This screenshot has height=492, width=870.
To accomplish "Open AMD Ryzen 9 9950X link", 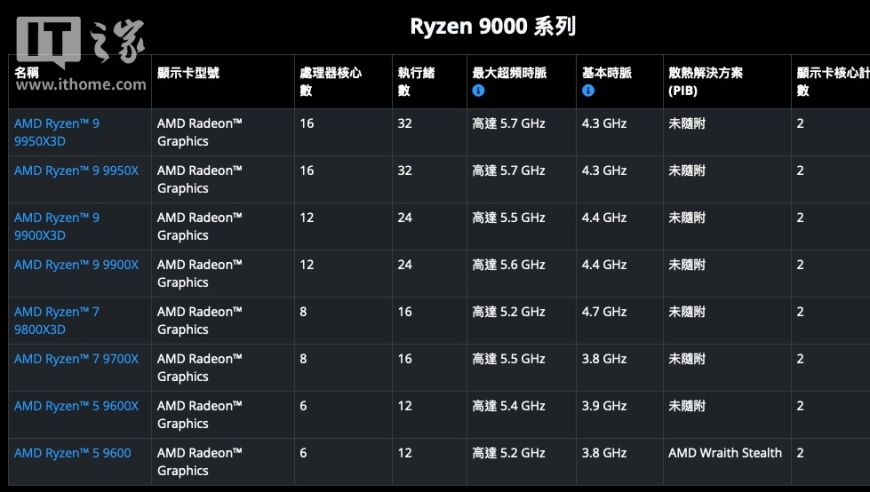I will pos(77,171).
